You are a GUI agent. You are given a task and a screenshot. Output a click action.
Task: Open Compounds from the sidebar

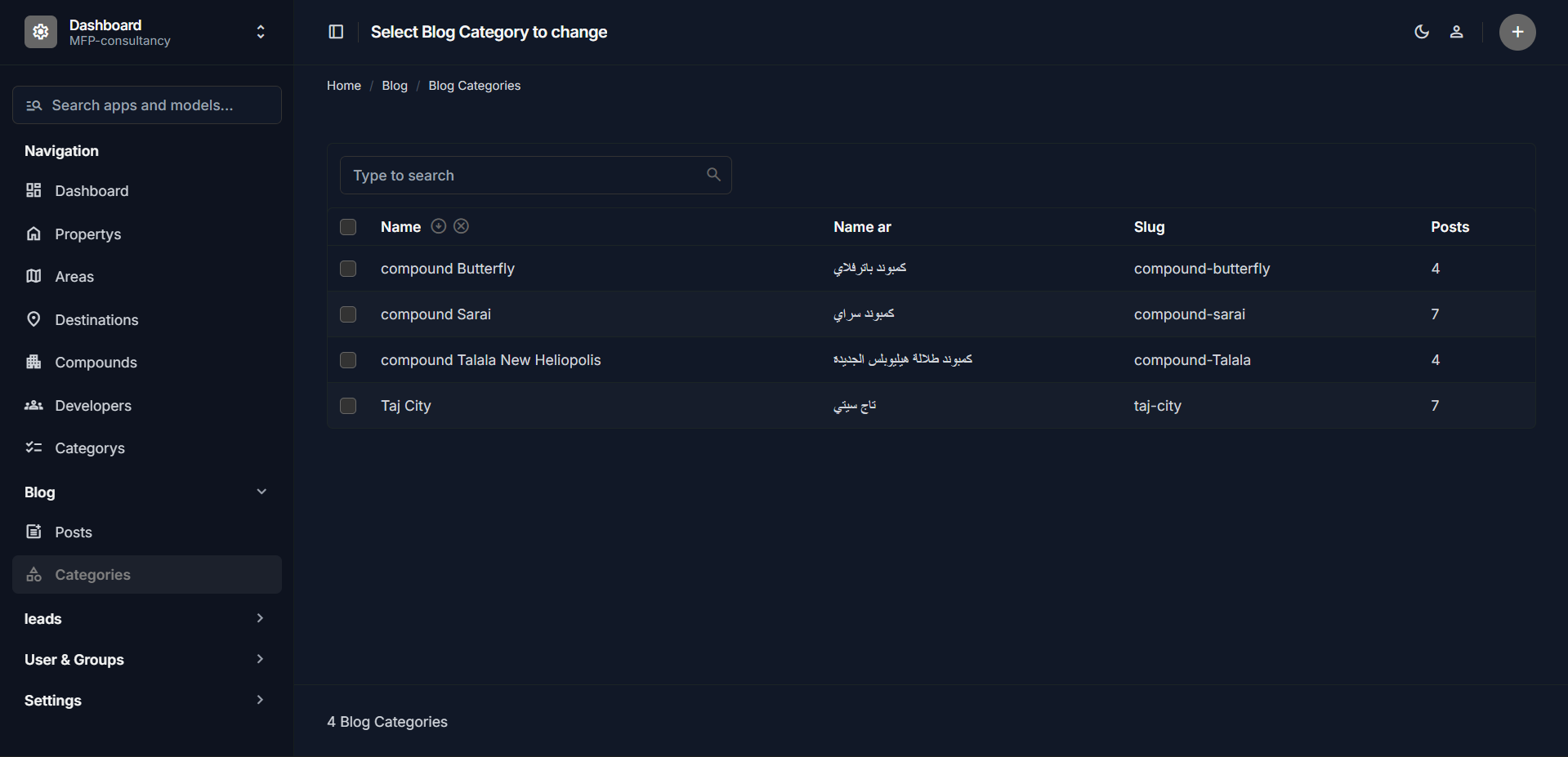[x=96, y=363]
